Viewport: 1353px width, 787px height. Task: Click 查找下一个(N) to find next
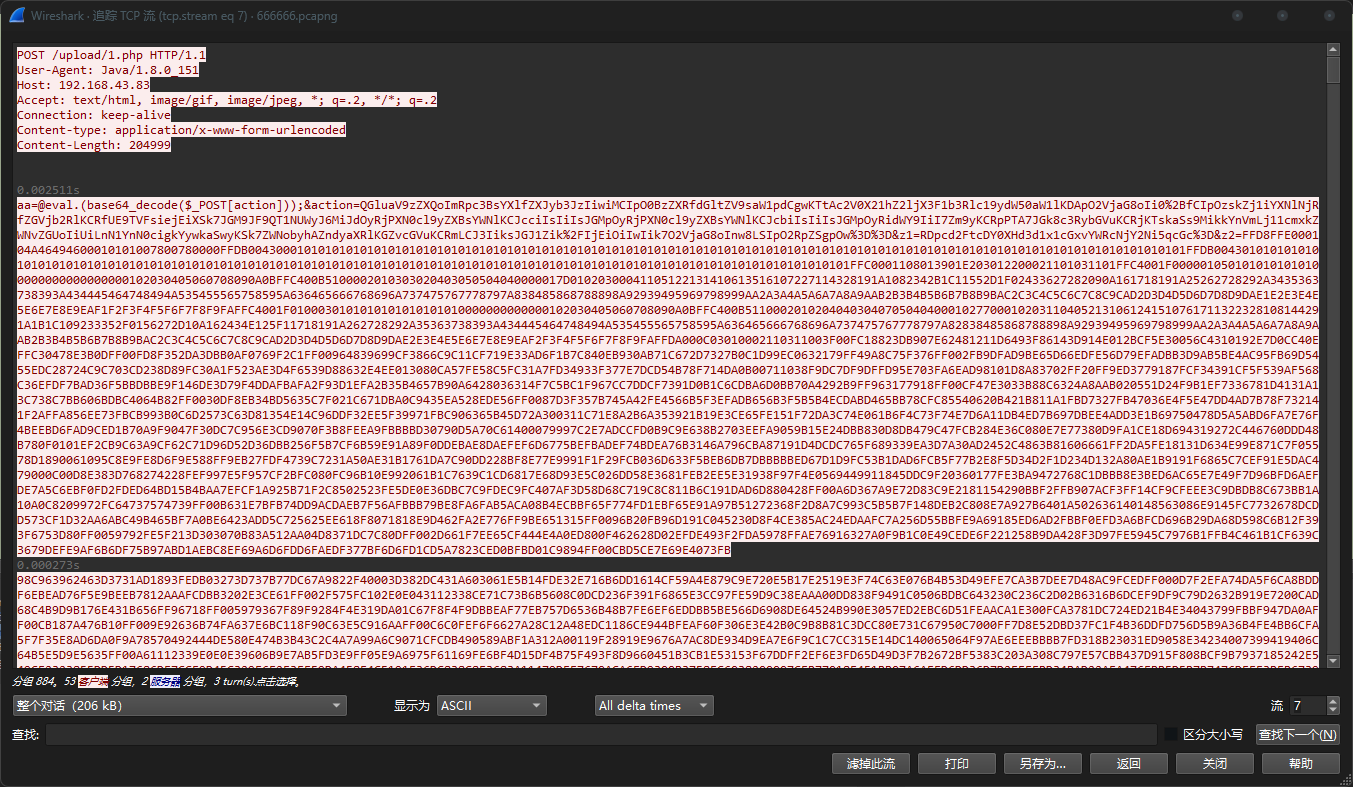pyautogui.click(x=1297, y=735)
